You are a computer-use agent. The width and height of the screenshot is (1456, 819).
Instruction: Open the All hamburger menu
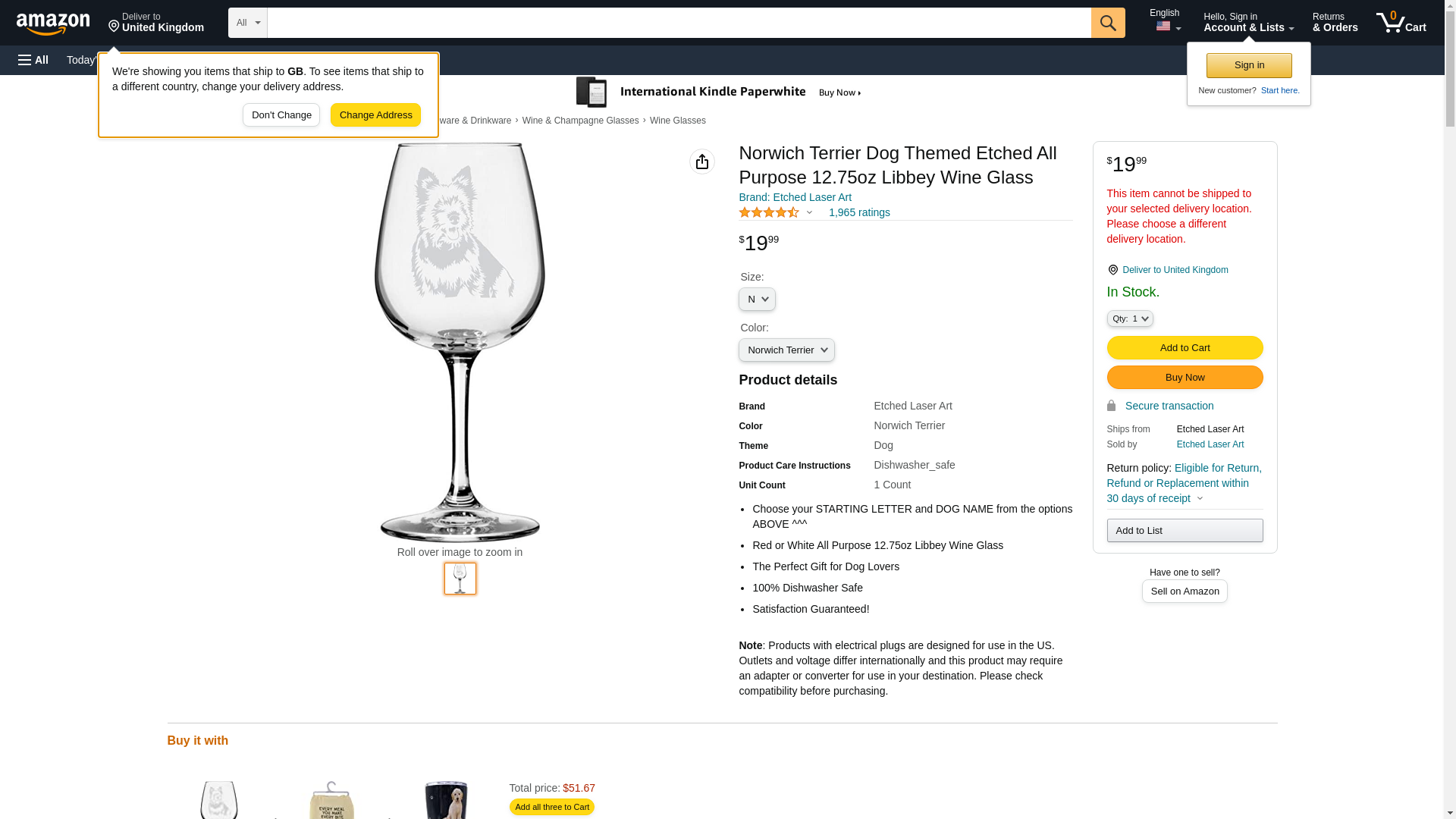[x=33, y=60]
